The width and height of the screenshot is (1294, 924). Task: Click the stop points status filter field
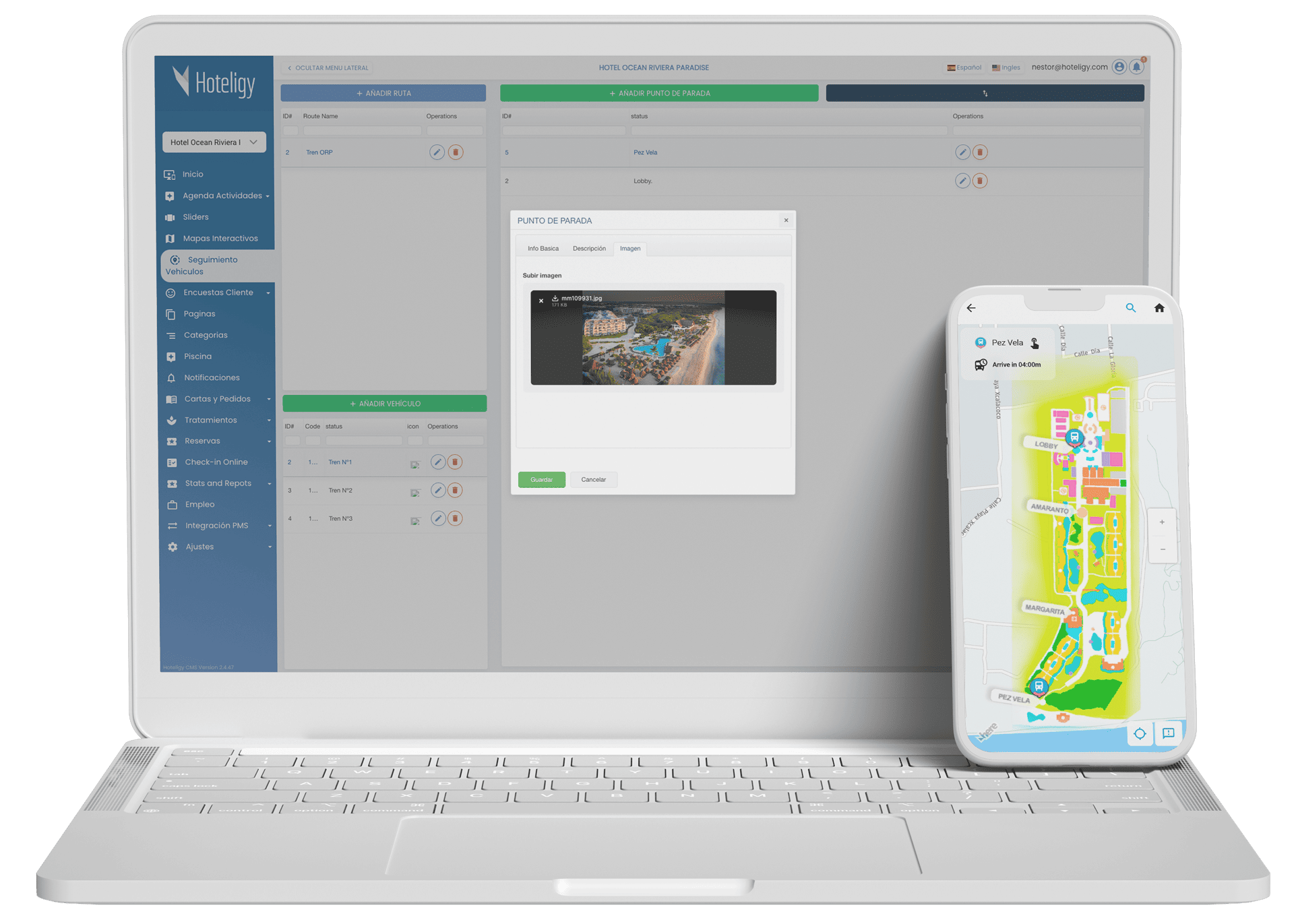tap(789, 131)
